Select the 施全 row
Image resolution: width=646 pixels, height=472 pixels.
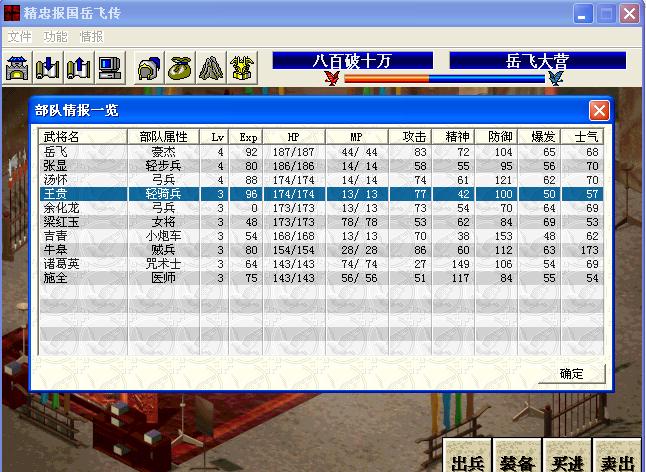pos(321,278)
